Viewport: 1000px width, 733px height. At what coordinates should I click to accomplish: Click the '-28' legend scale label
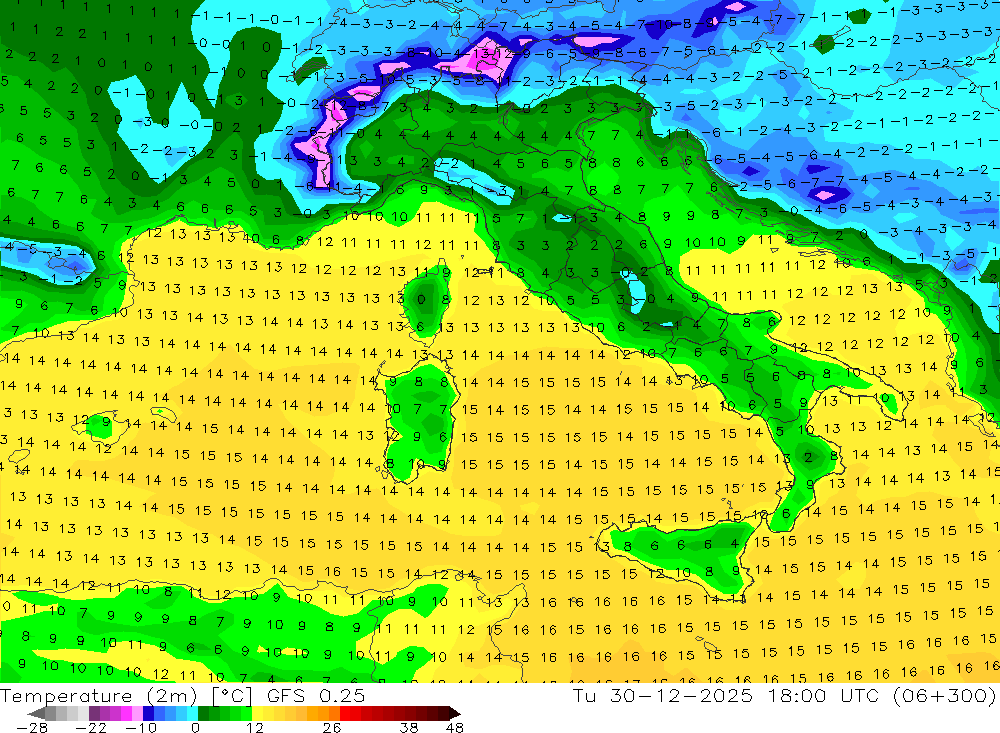32,728
